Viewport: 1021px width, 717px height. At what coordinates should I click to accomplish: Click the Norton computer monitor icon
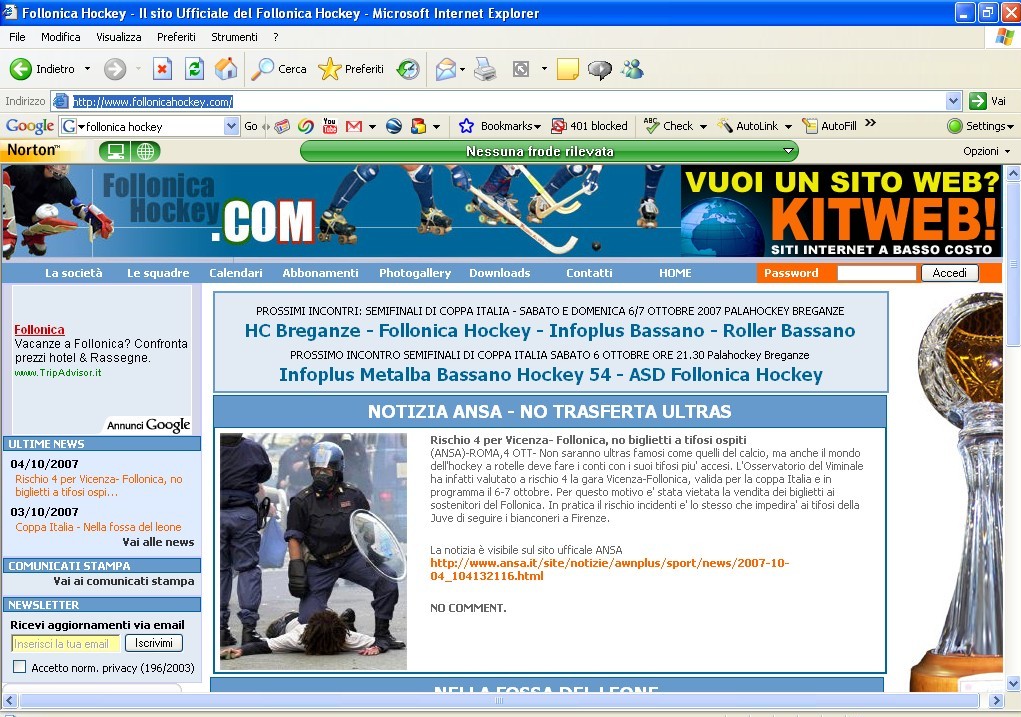click(x=115, y=152)
